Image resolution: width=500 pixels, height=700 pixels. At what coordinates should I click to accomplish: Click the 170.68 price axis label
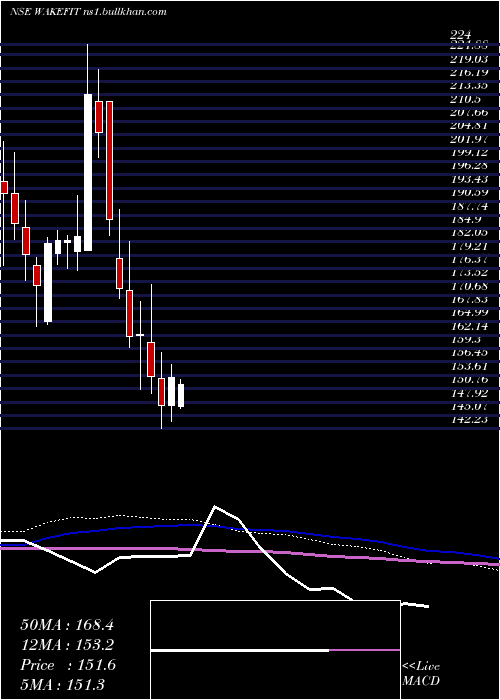pyautogui.click(x=468, y=286)
